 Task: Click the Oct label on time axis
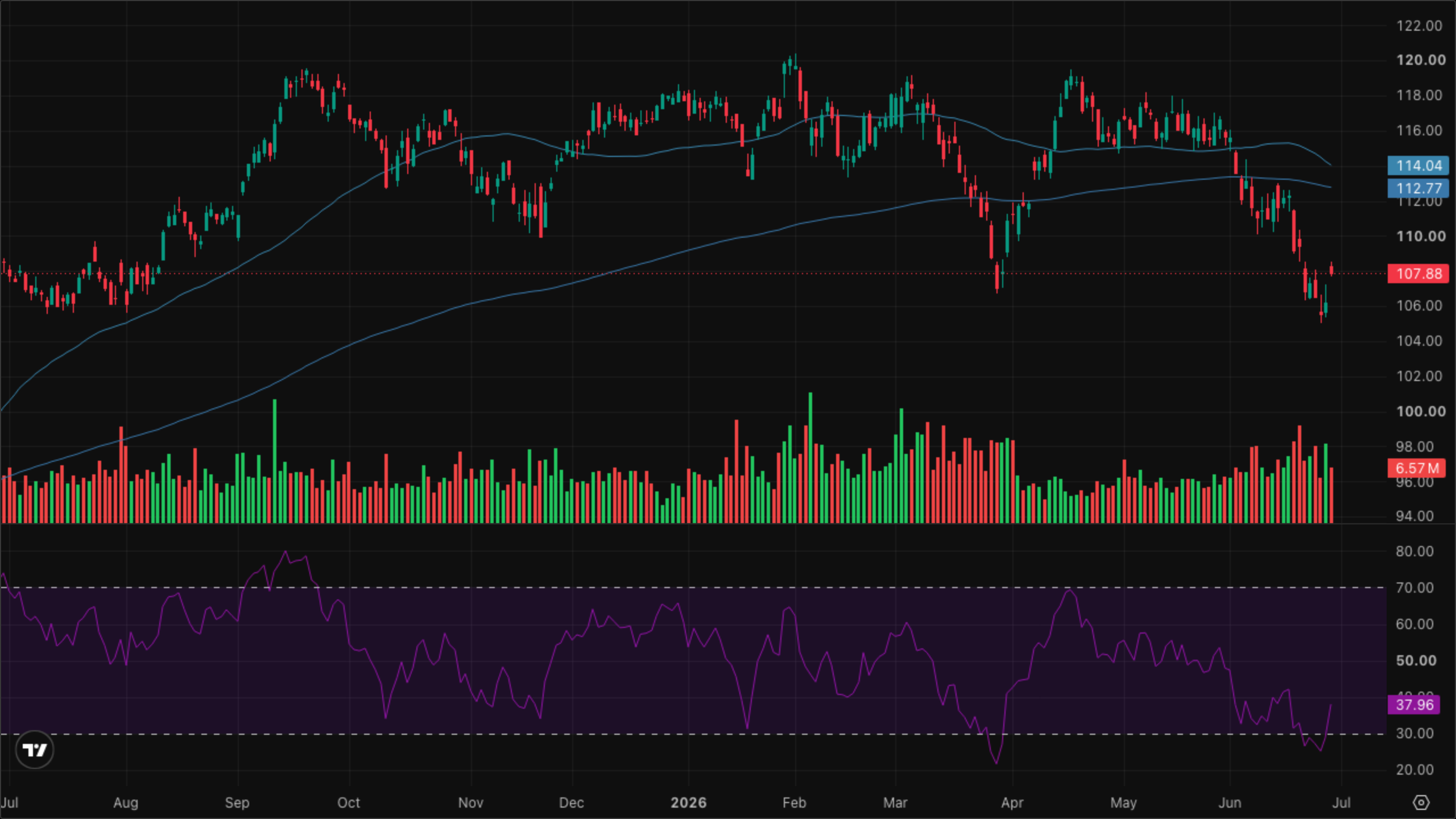click(x=349, y=803)
